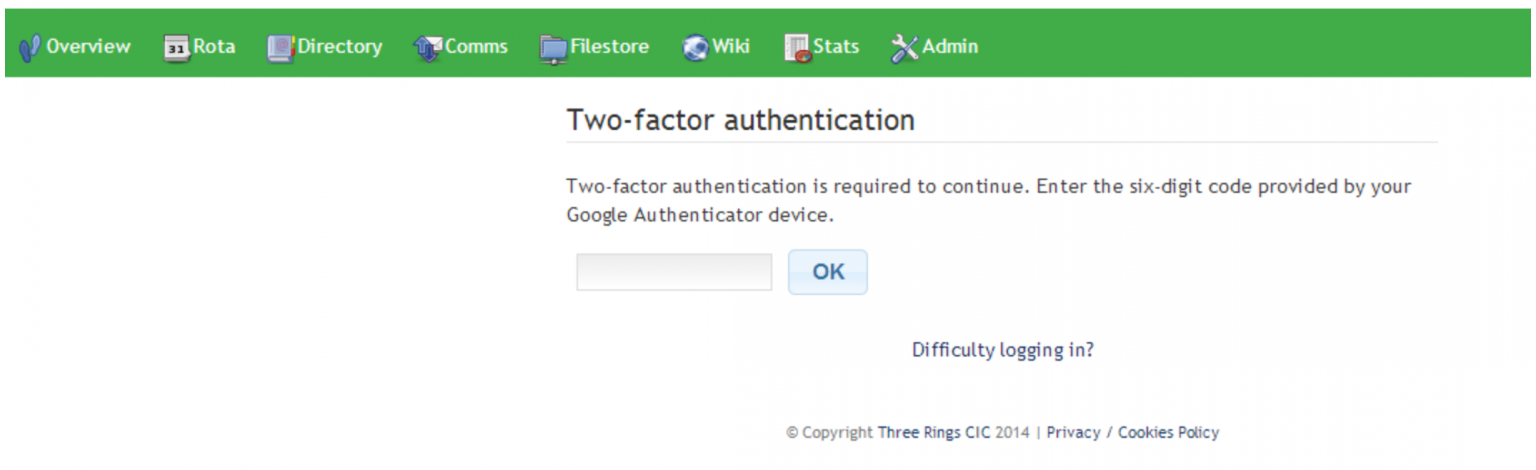
Task: Click the Rota calendar icon
Action: 176,47
